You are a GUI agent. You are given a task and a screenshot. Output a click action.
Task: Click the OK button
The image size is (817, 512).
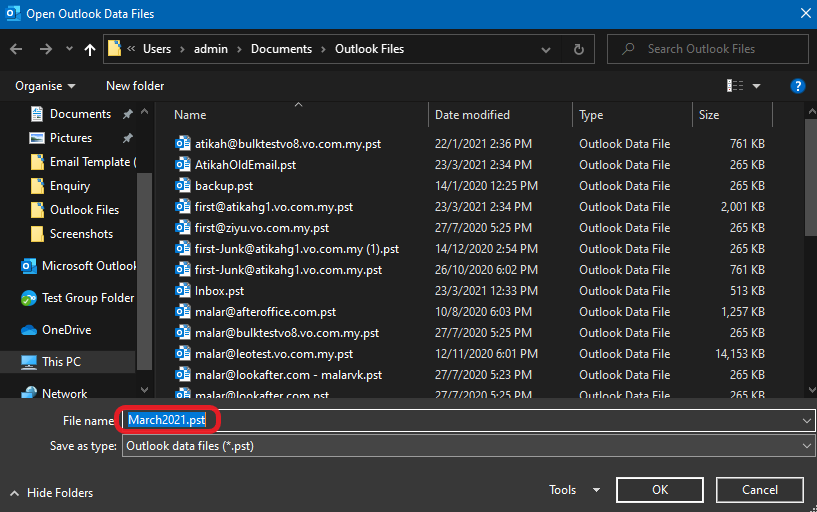point(659,490)
